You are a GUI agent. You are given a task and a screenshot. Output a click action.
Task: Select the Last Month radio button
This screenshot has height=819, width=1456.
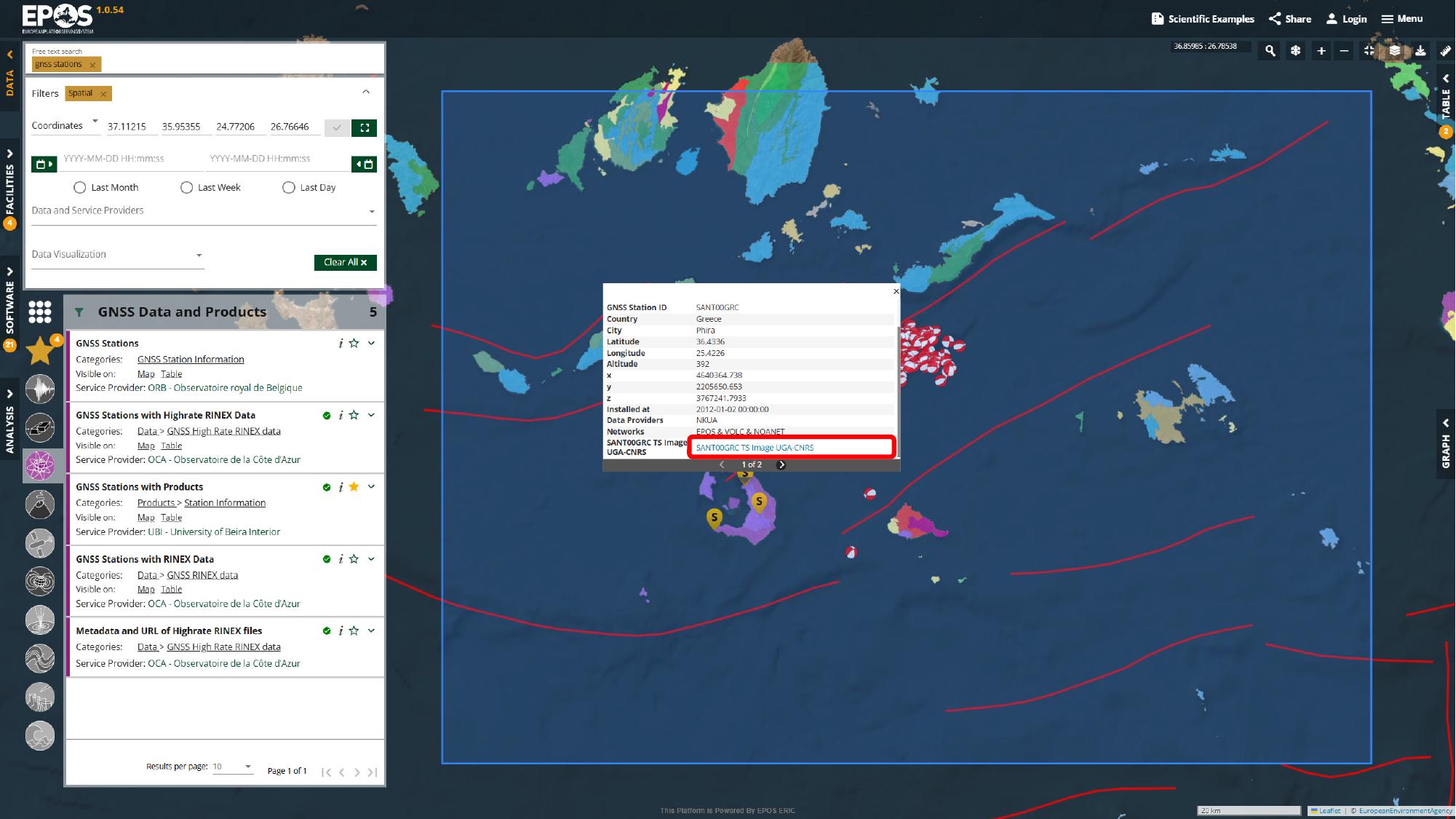tap(79, 187)
